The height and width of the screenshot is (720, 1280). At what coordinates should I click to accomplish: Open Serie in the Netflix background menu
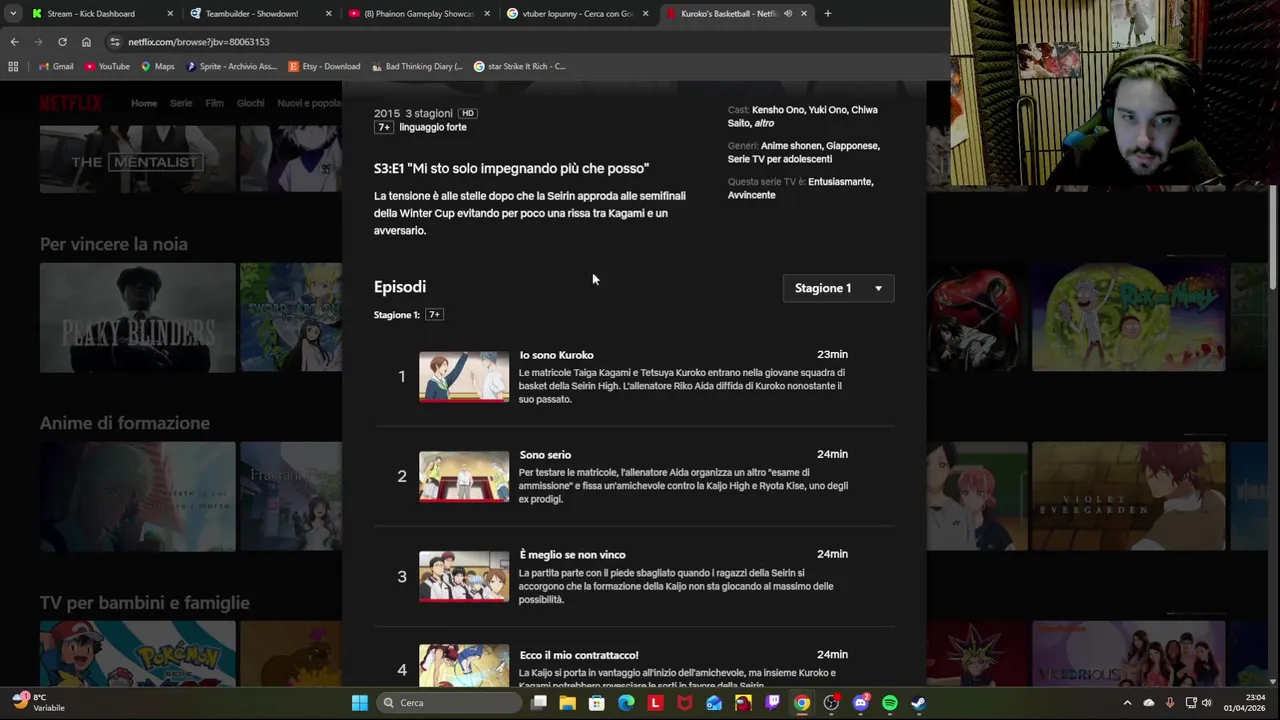click(181, 103)
